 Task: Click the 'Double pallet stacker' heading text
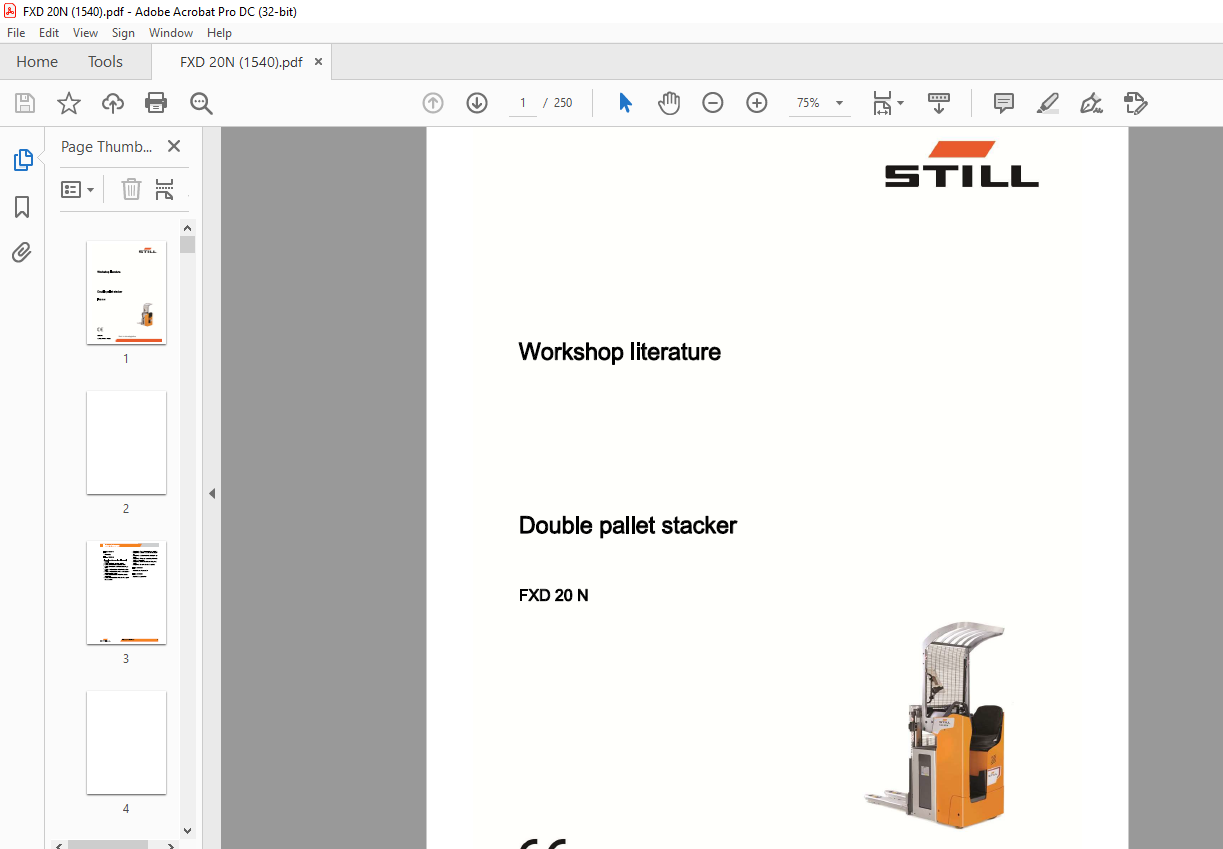click(628, 526)
